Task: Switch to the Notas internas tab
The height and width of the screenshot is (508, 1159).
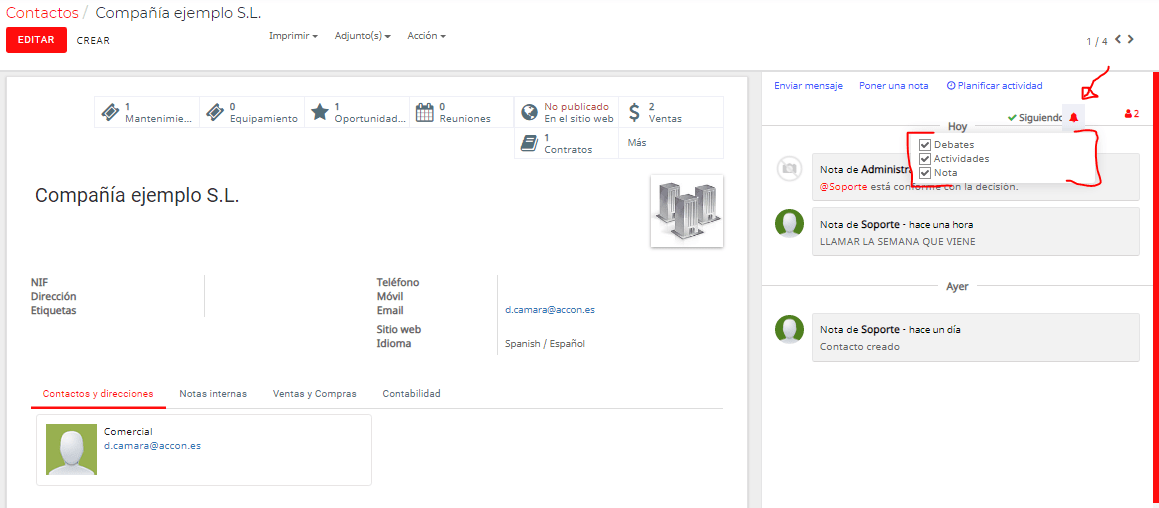Action: [213, 393]
